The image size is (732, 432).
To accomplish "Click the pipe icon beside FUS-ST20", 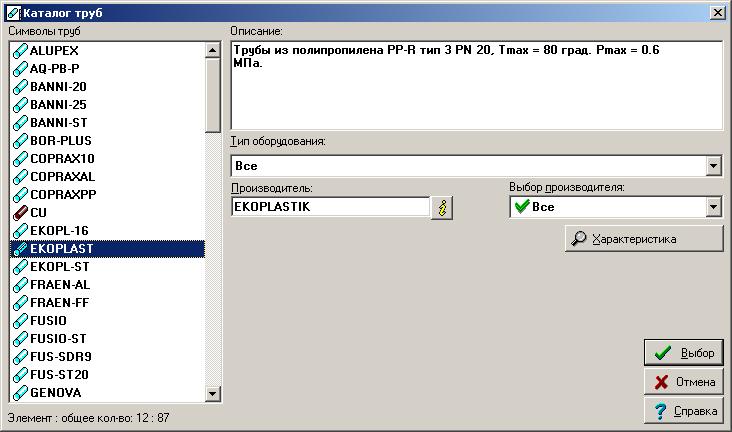I will (x=20, y=374).
